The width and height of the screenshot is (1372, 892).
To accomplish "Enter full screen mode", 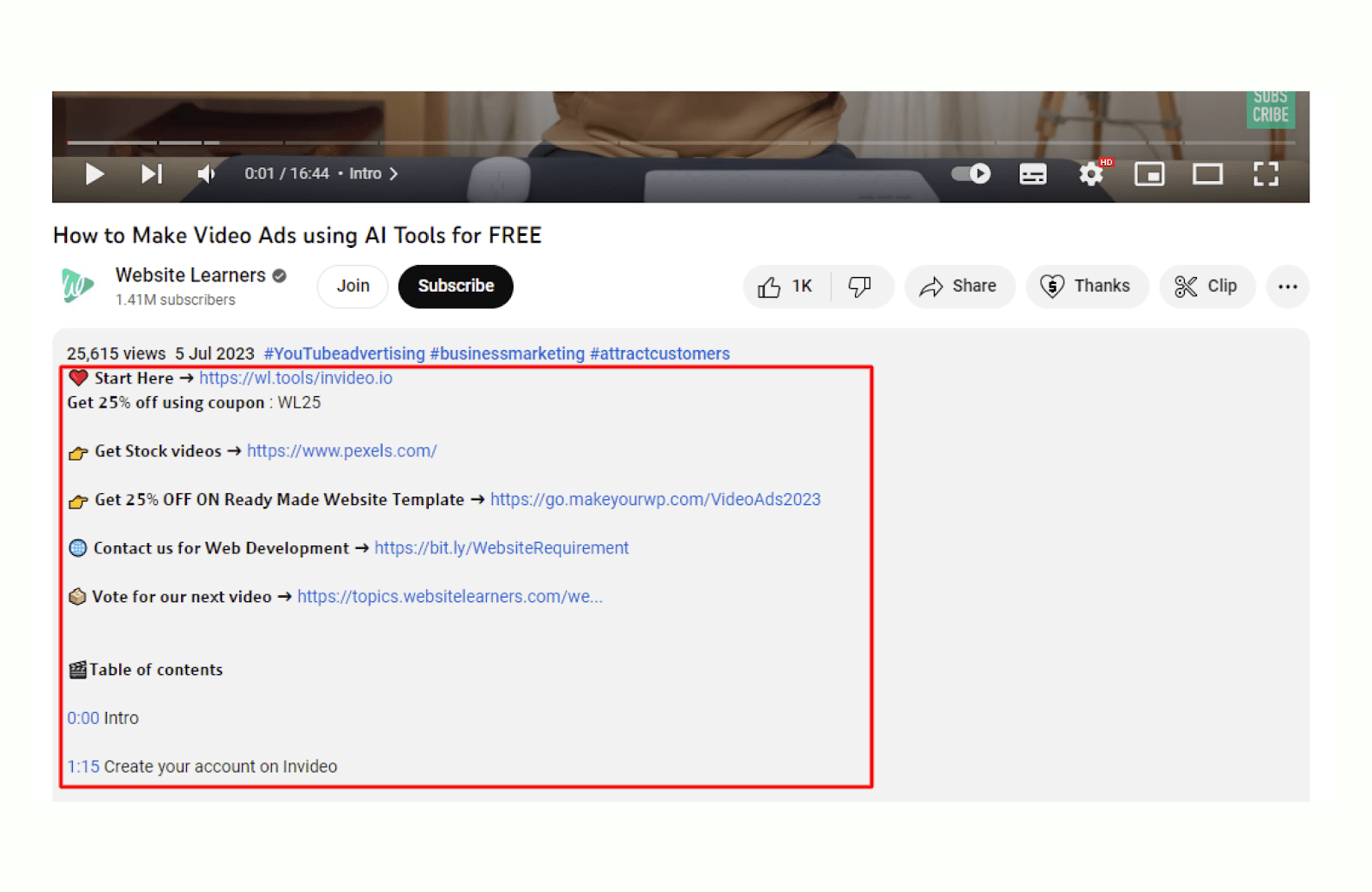I will pos(1266,174).
